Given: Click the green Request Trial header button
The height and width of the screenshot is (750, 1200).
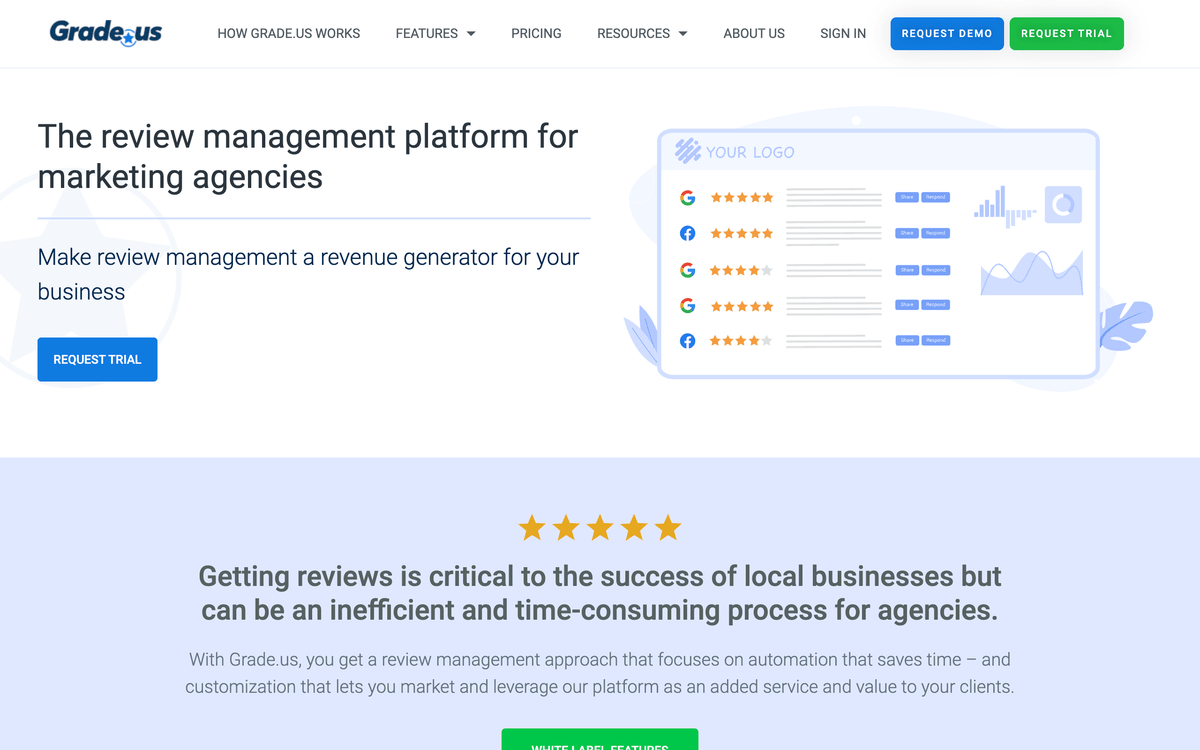Looking at the screenshot, I should (1066, 33).
